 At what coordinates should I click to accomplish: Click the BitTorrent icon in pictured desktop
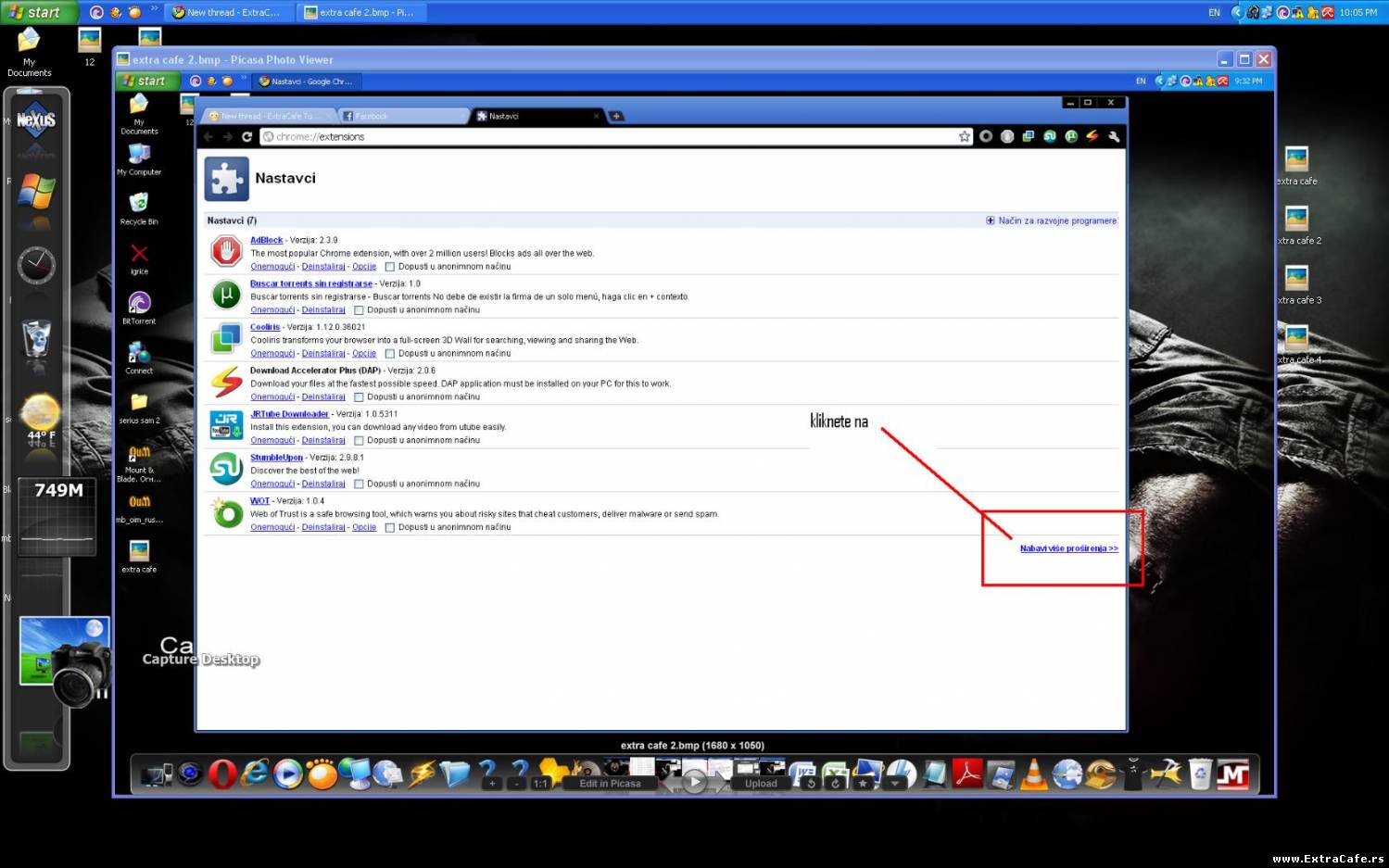pyautogui.click(x=139, y=308)
